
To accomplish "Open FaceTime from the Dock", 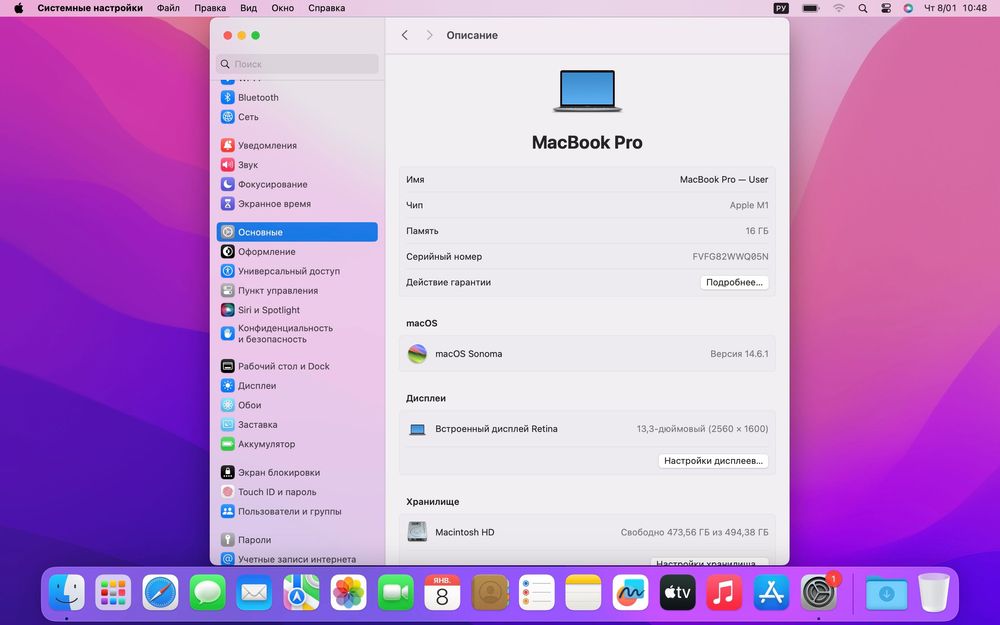I will 395,592.
